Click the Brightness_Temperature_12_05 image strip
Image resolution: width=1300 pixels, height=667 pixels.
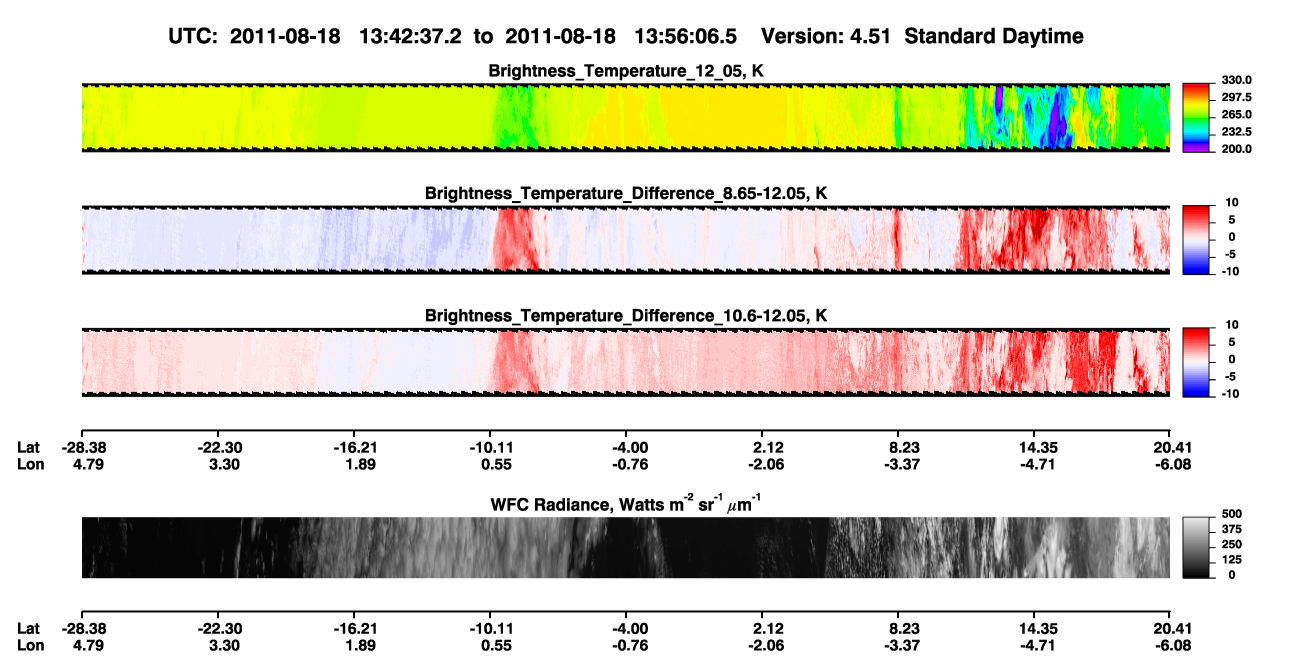tap(625, 117)
